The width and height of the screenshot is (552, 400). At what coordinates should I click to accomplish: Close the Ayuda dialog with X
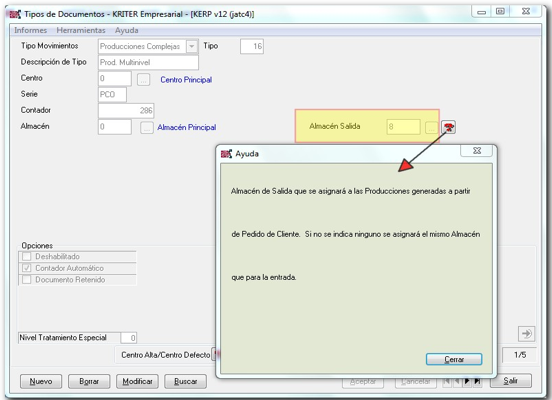tap(477, 151)
